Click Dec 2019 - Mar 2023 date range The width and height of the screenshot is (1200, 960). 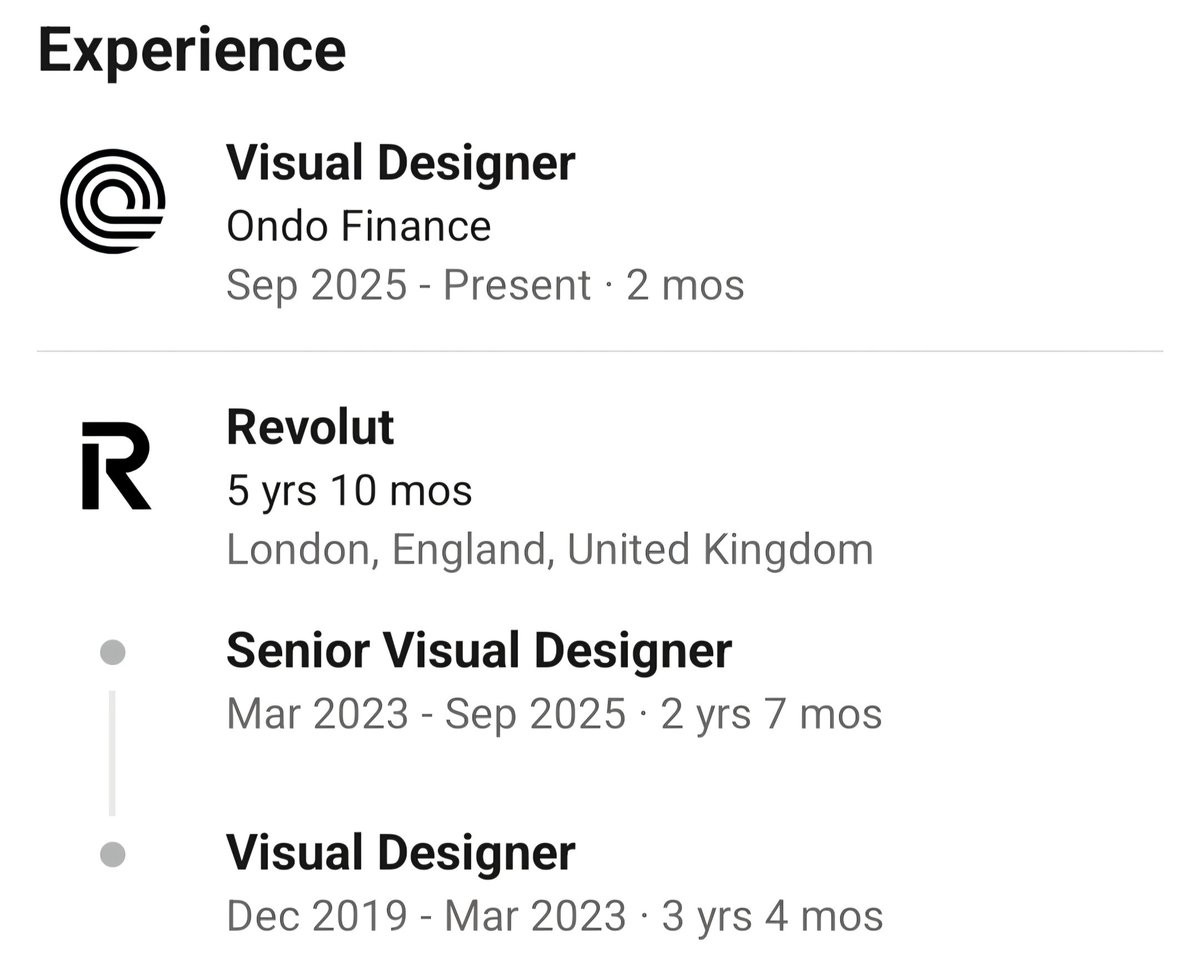pyautogui.click(x=426, y=916)
